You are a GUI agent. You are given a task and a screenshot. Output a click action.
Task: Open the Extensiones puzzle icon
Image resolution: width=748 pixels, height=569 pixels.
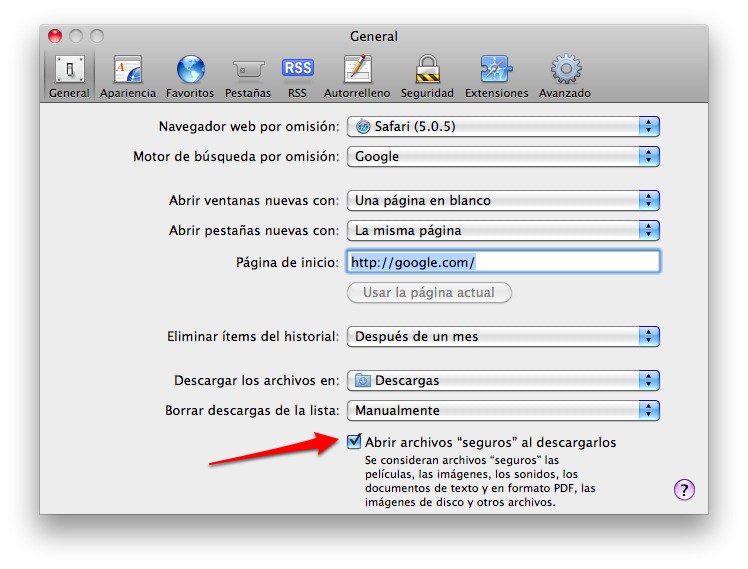coord(496,69)
